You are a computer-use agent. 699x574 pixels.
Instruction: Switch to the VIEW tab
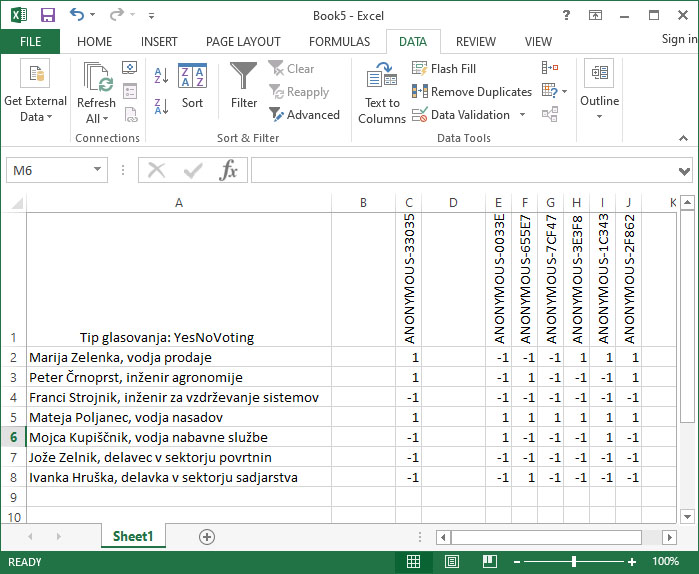point(538,41)
